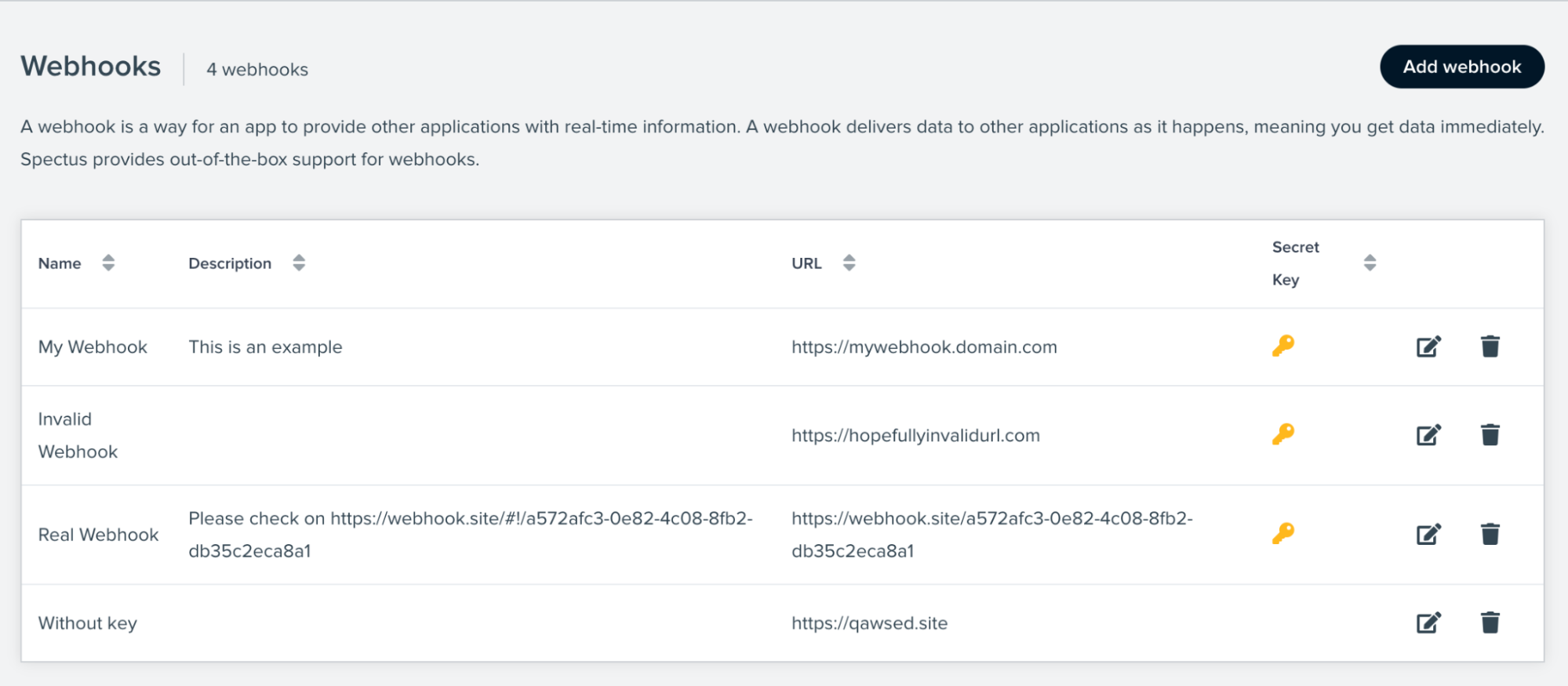Click the Name column header label
This screenshot has height=686, width=1568.
coord(60,263)
